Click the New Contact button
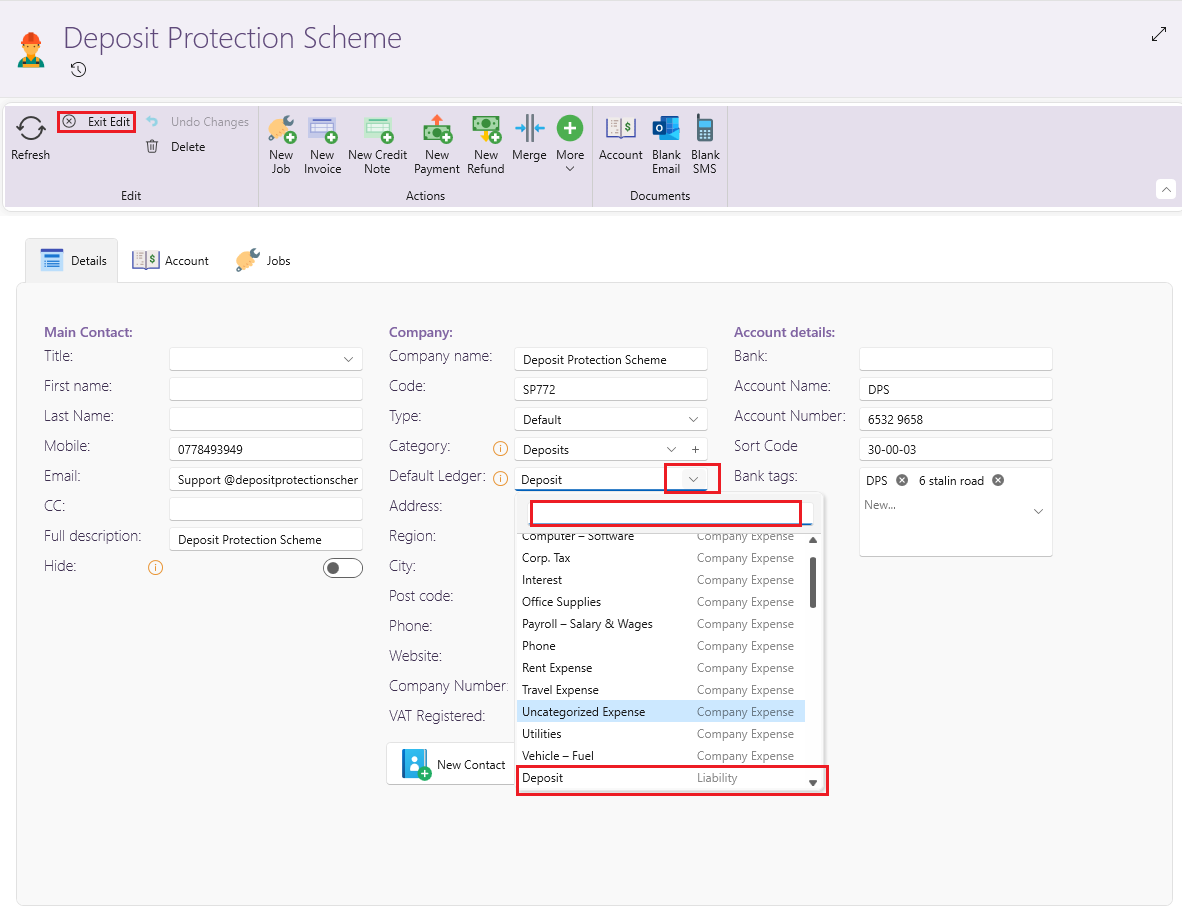This screenshot has width=1182, height=914. (x=452, y=764)
